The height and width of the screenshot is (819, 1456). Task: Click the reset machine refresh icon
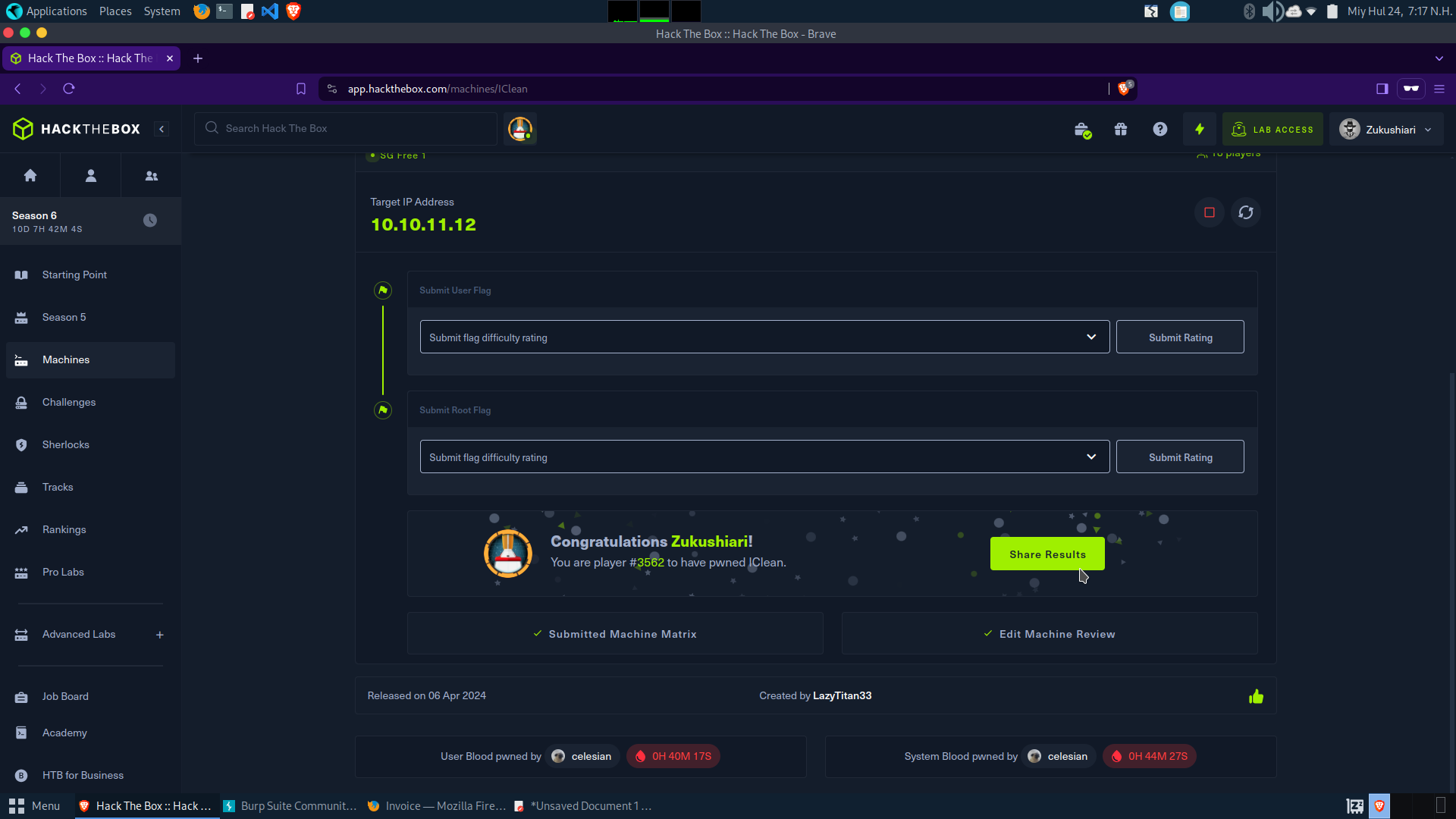click(x=1246, y=212)
